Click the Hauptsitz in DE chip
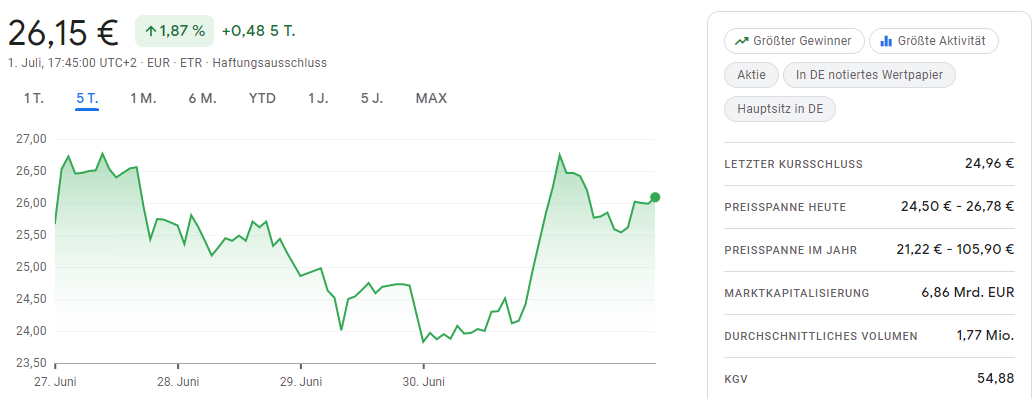1035x399 pixels. tap(780, 109)
